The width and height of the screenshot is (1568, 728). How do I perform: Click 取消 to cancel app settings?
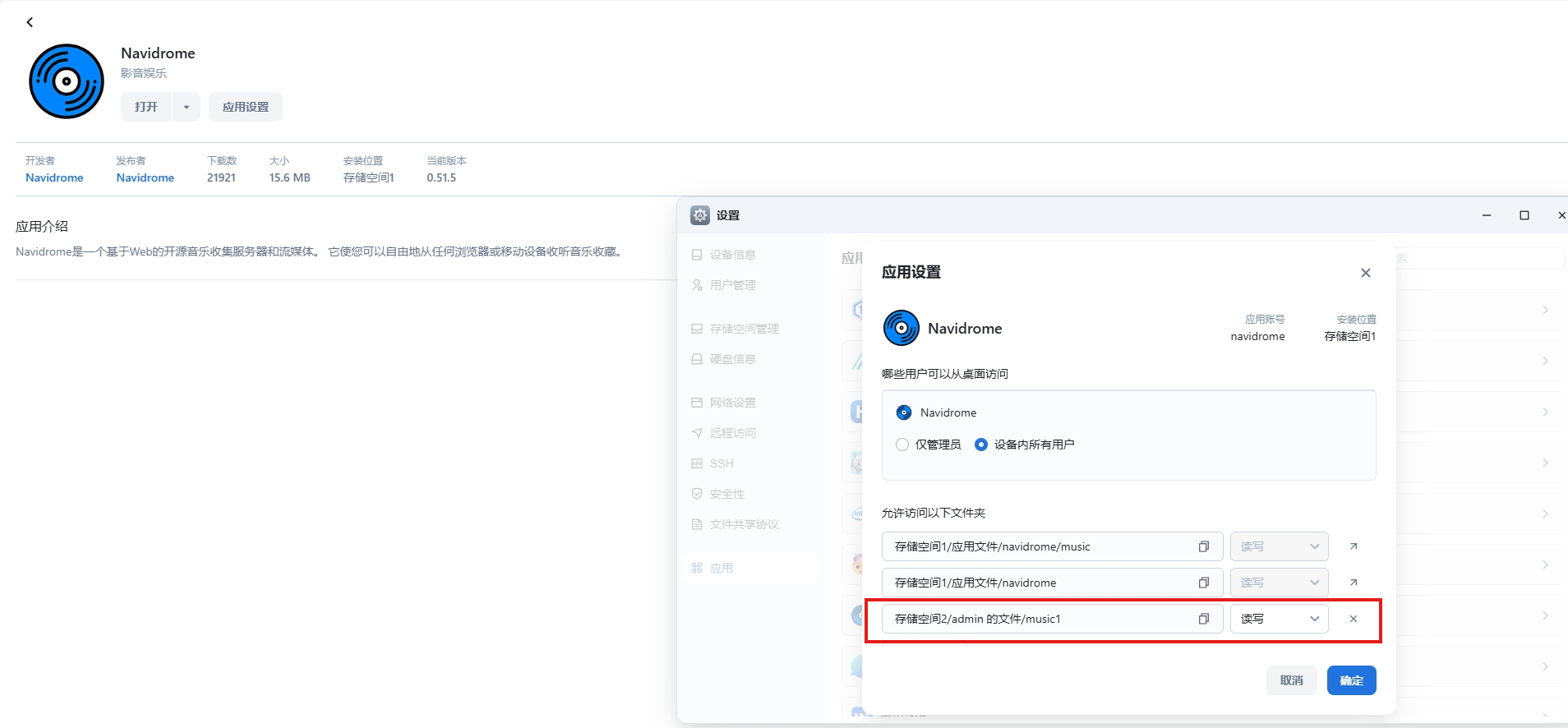pos(1292,680)
